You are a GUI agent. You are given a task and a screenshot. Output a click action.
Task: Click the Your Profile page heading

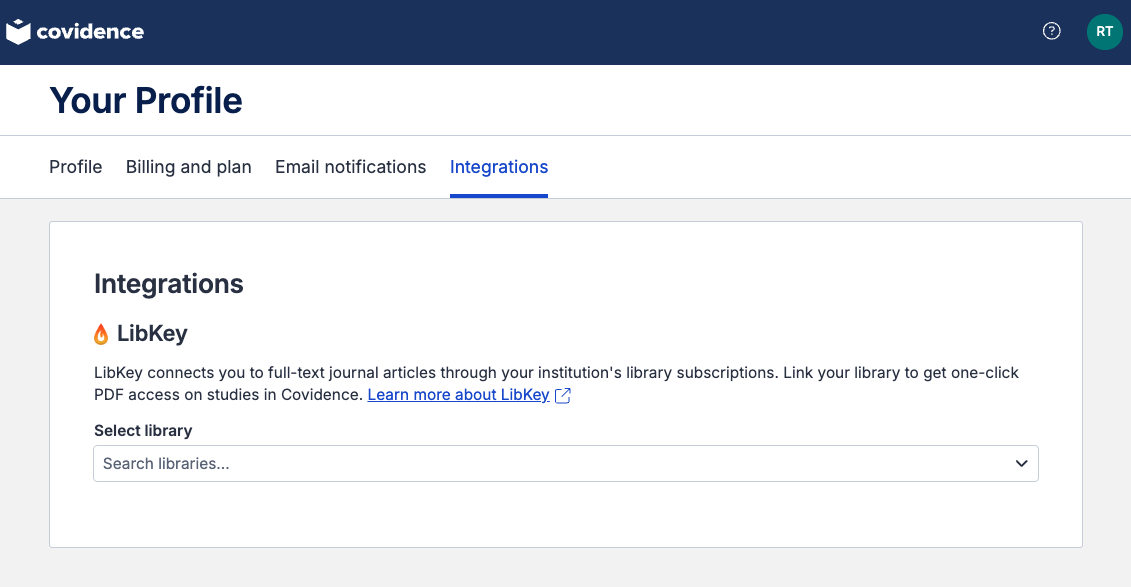pos(146,100)
